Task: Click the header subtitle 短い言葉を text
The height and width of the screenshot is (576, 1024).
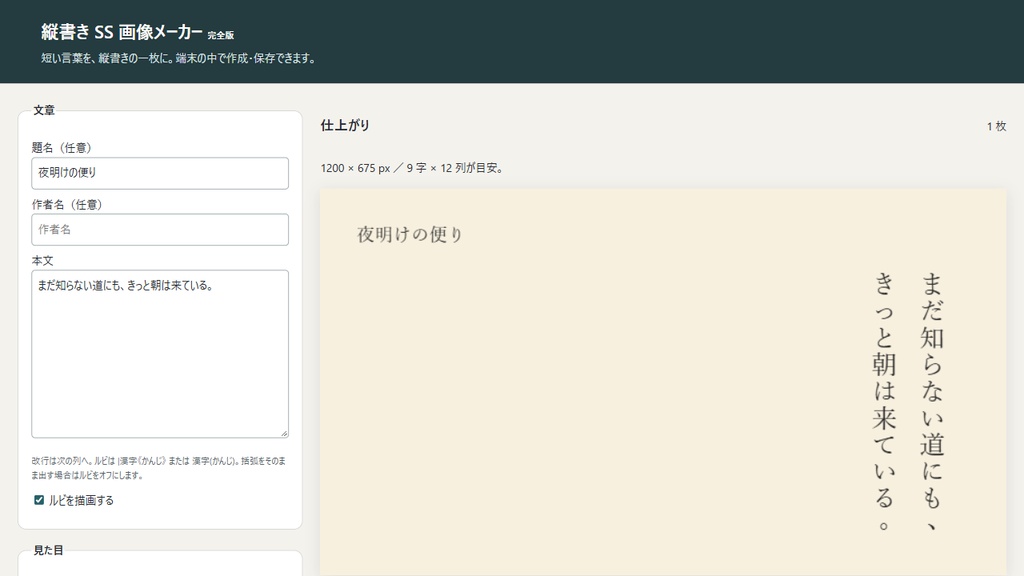Action: click(x=180, y=58)
